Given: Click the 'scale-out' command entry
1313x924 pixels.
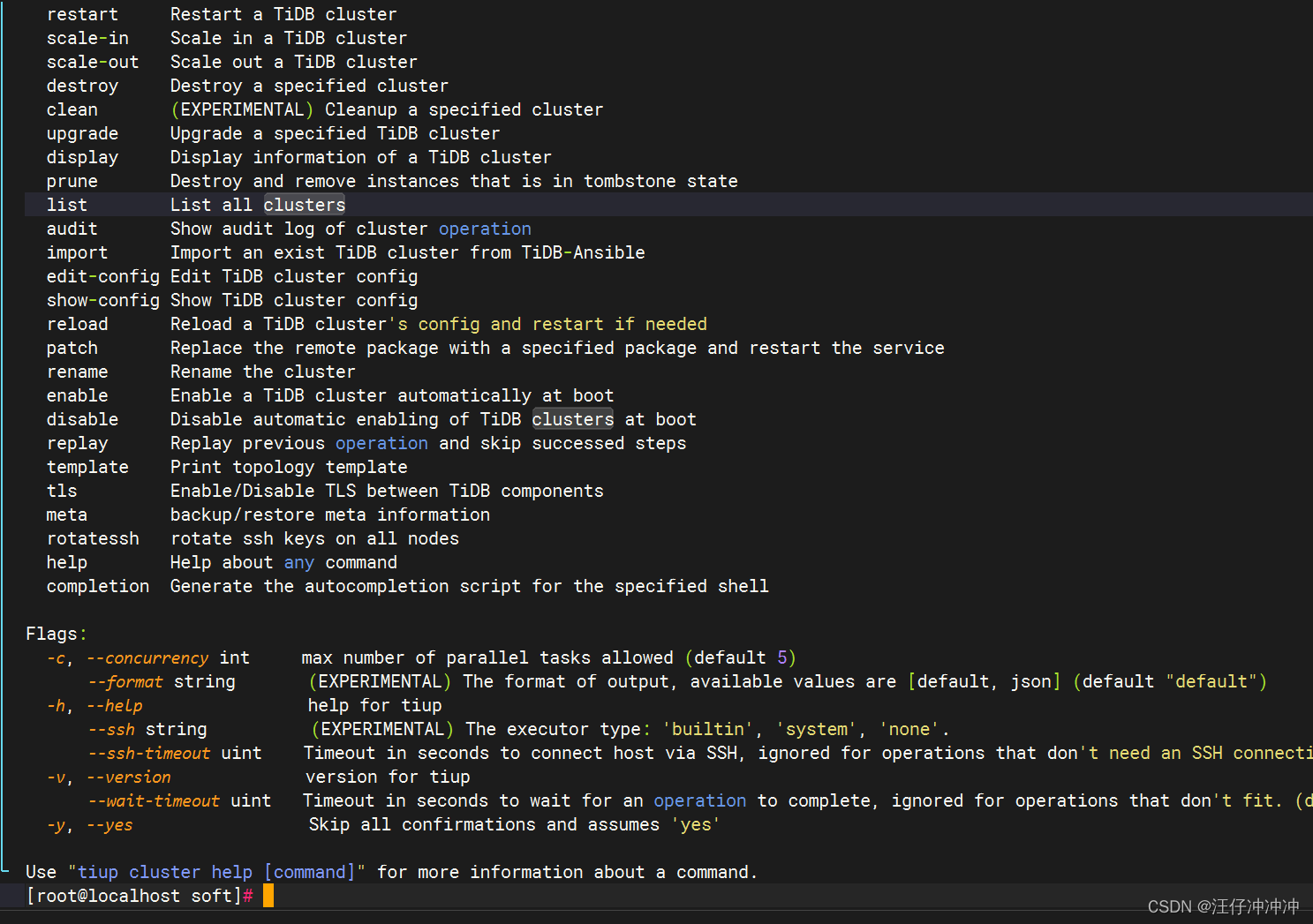Looking at the screenshot, I should click(93, 62).
